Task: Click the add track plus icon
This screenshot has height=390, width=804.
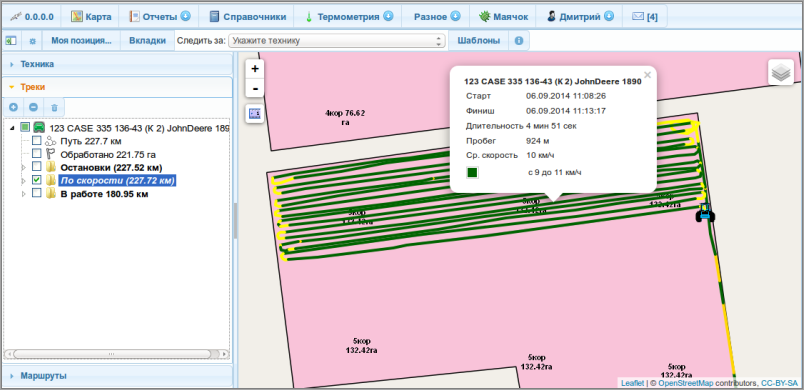Action: [x=13, y=108]
